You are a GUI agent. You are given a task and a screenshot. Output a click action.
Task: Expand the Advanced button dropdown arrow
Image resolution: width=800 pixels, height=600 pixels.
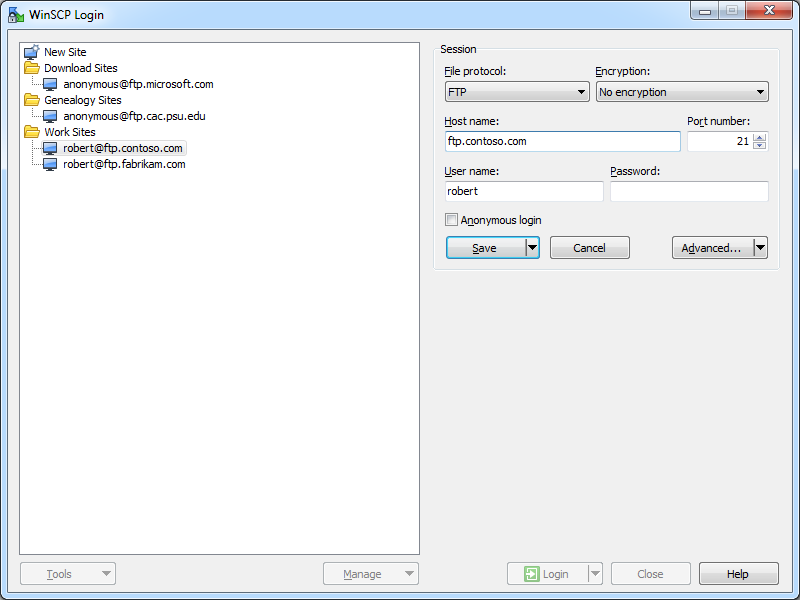[x=760, y=248]
